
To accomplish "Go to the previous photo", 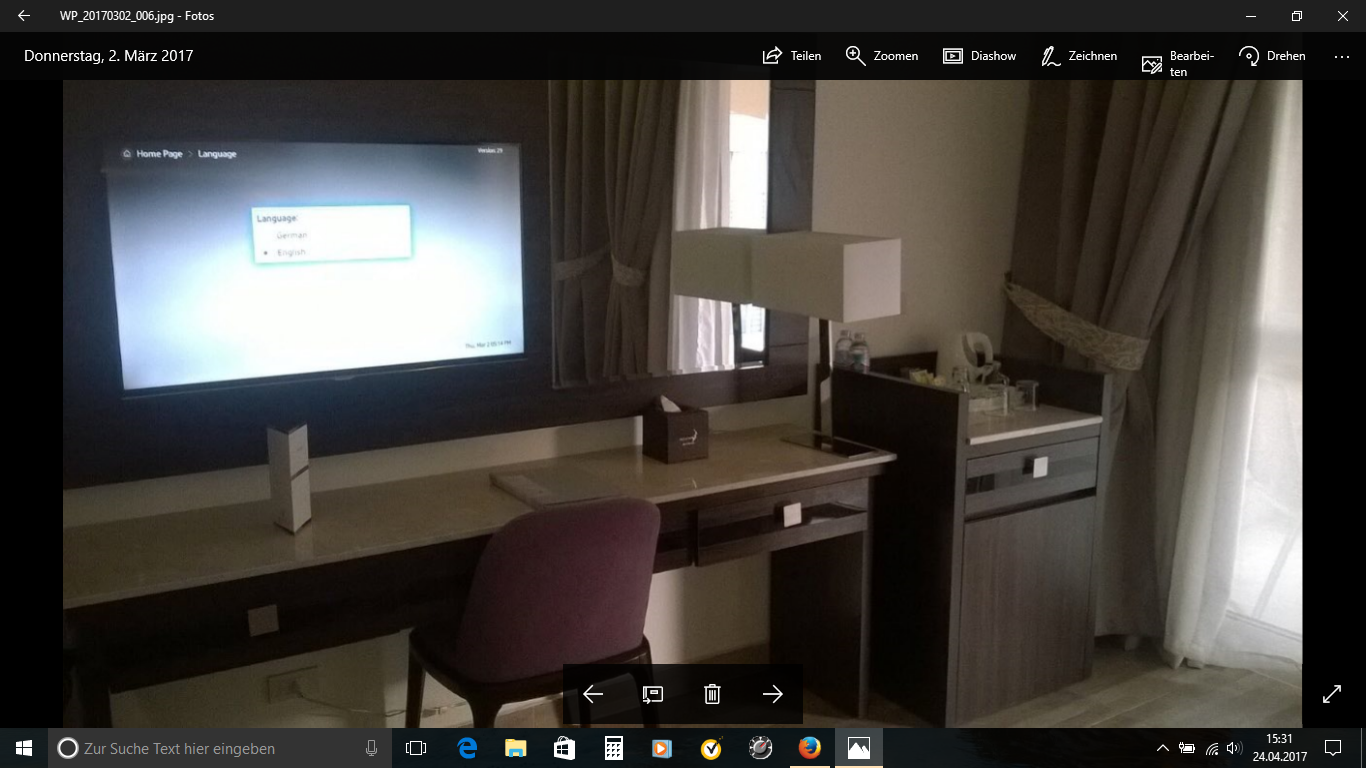I will coord(593,694).
